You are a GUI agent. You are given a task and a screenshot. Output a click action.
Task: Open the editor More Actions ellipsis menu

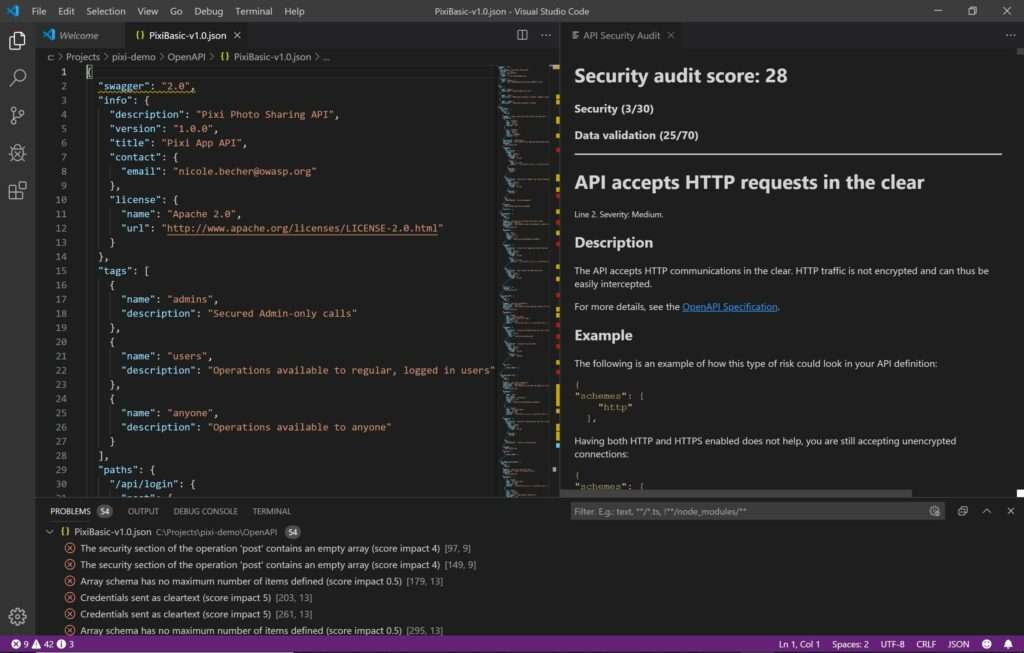click(x=545, y=34)
